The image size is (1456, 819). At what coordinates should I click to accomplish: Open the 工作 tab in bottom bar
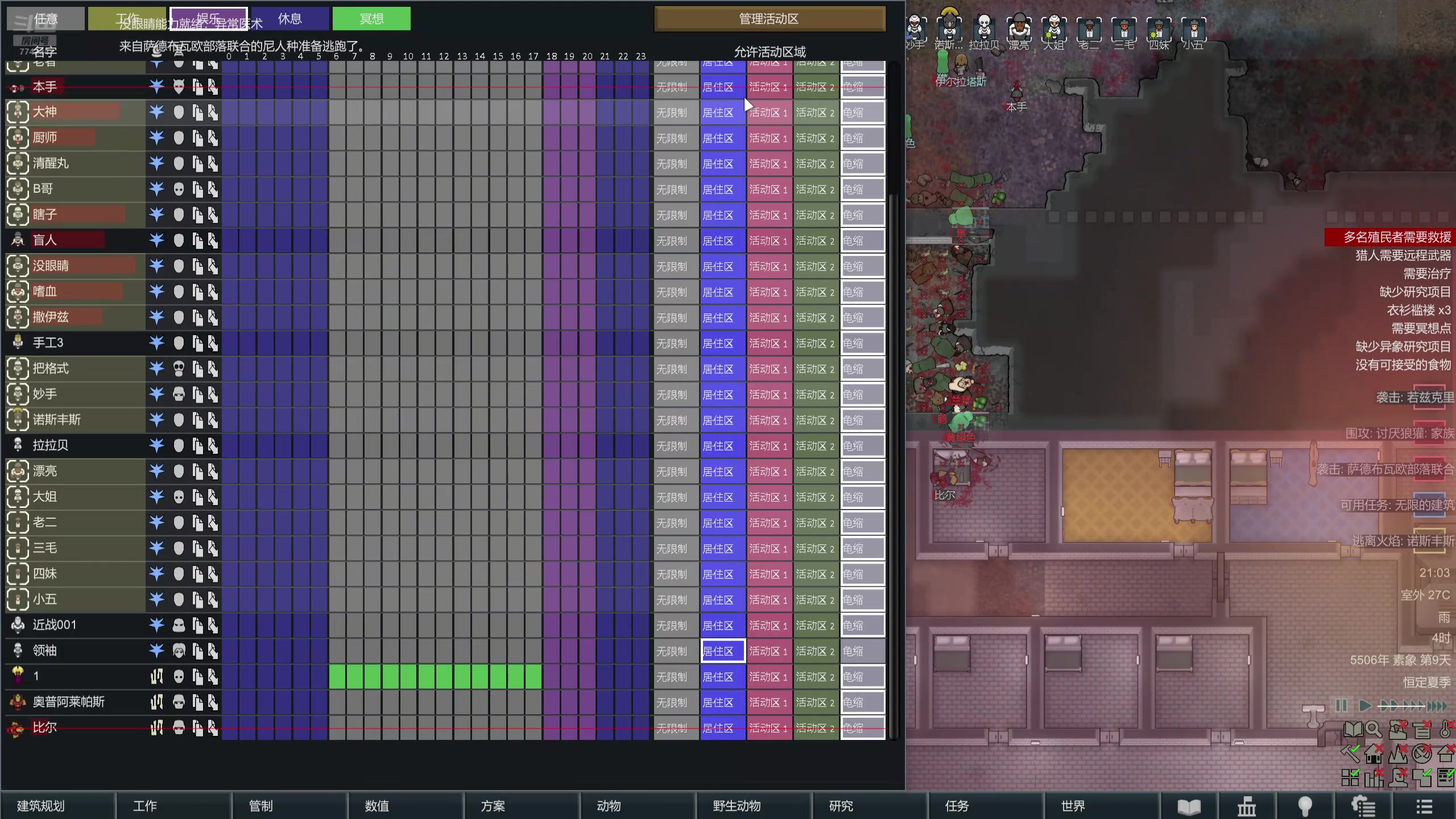point(174,806)
